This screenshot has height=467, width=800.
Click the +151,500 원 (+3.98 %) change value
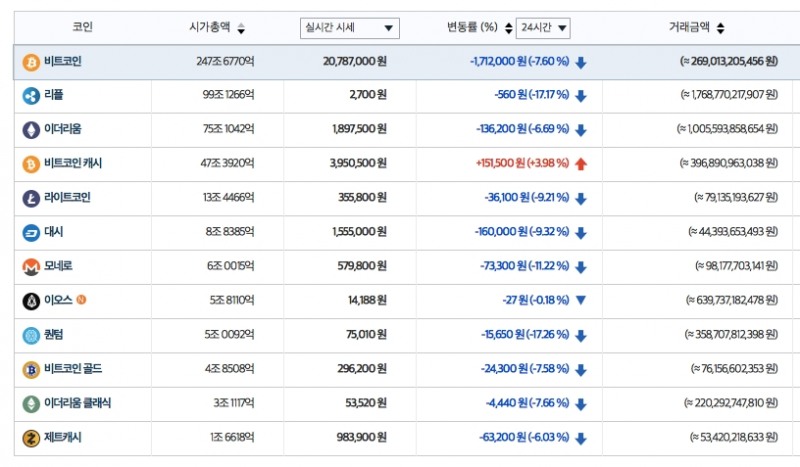click(x=522, y=163)
